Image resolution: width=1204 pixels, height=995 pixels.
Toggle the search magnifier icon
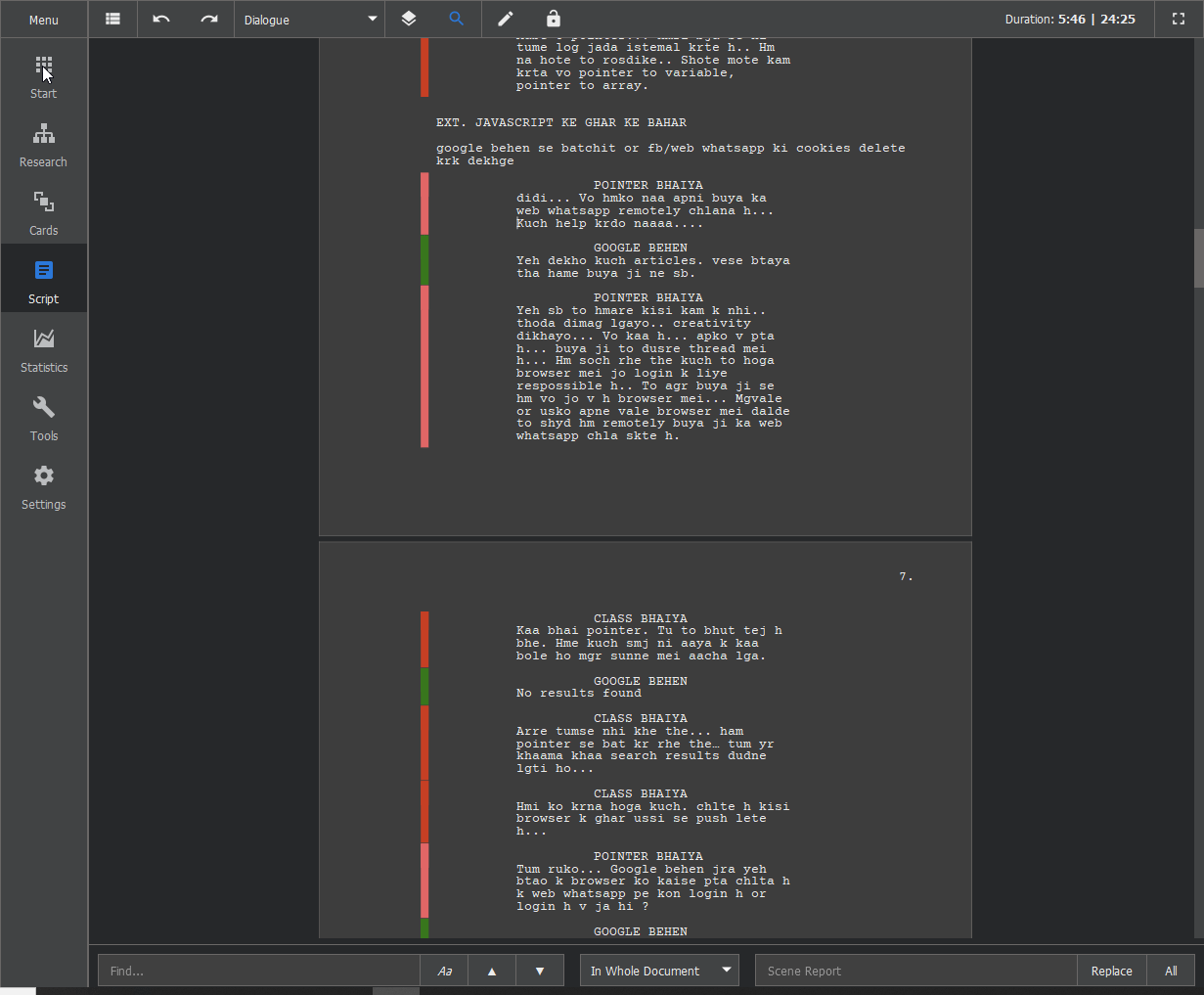pos(457,19)
